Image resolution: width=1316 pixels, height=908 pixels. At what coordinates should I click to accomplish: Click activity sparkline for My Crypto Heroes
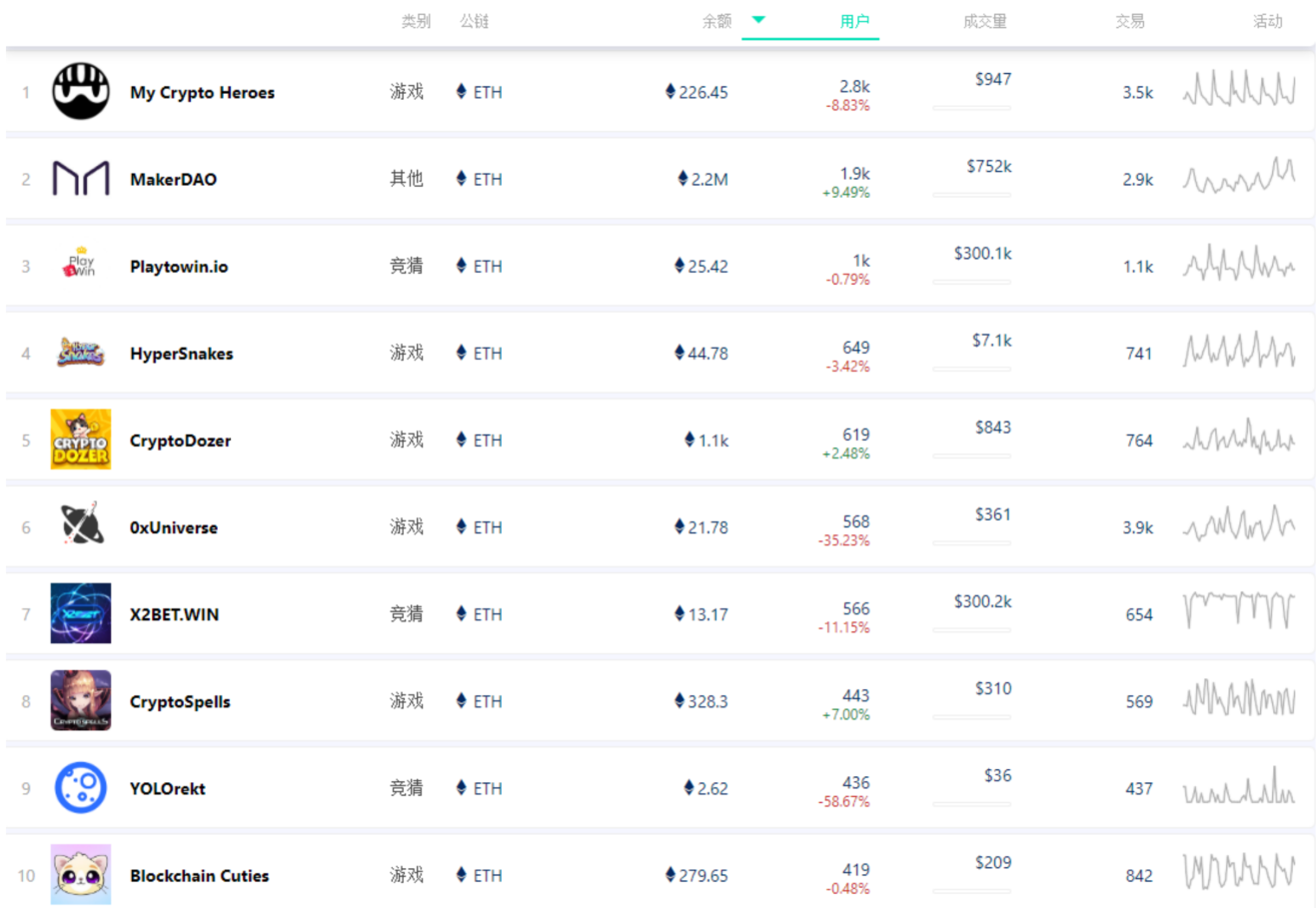1239,88
